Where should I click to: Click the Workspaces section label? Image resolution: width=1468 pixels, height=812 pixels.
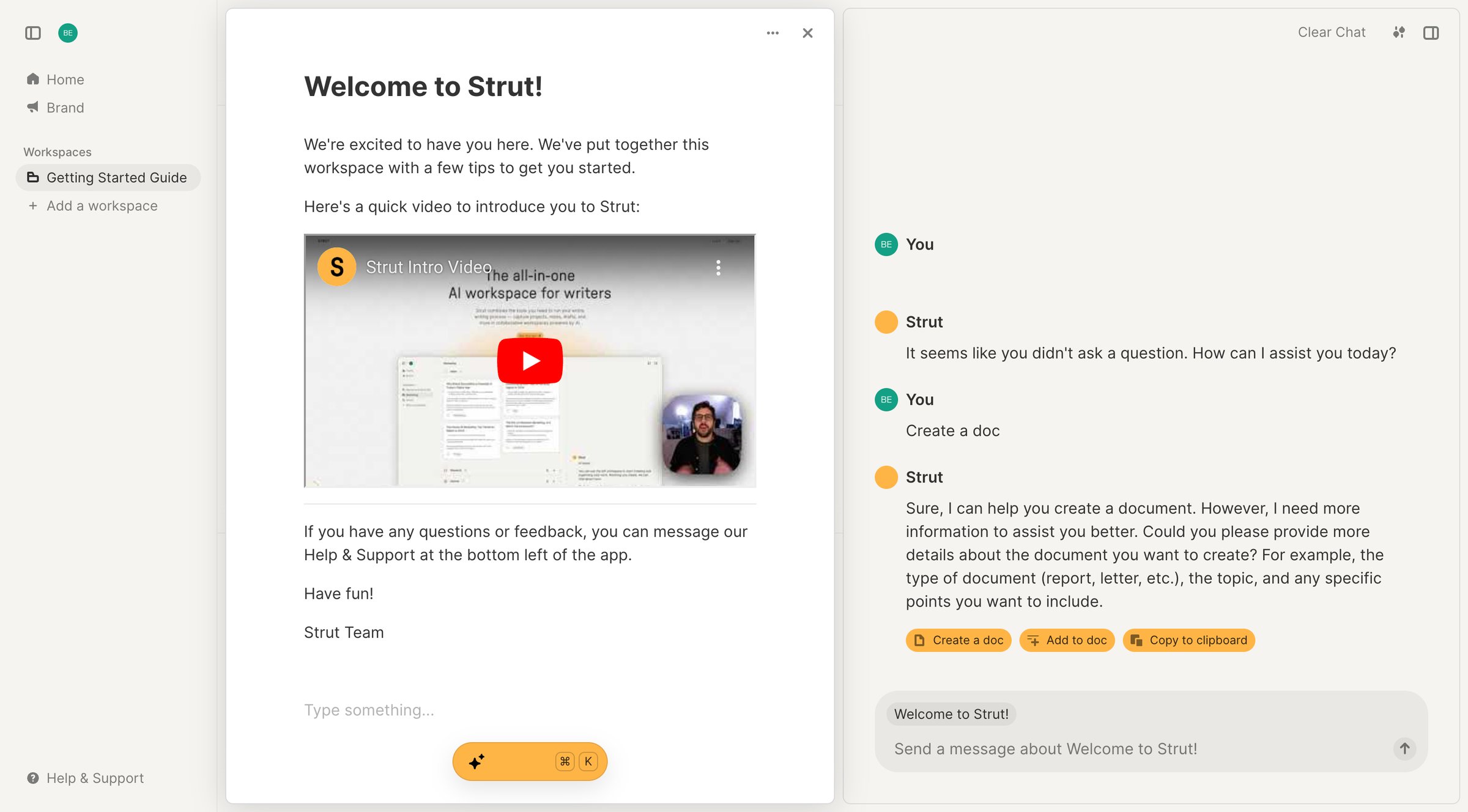click(57, 152)
